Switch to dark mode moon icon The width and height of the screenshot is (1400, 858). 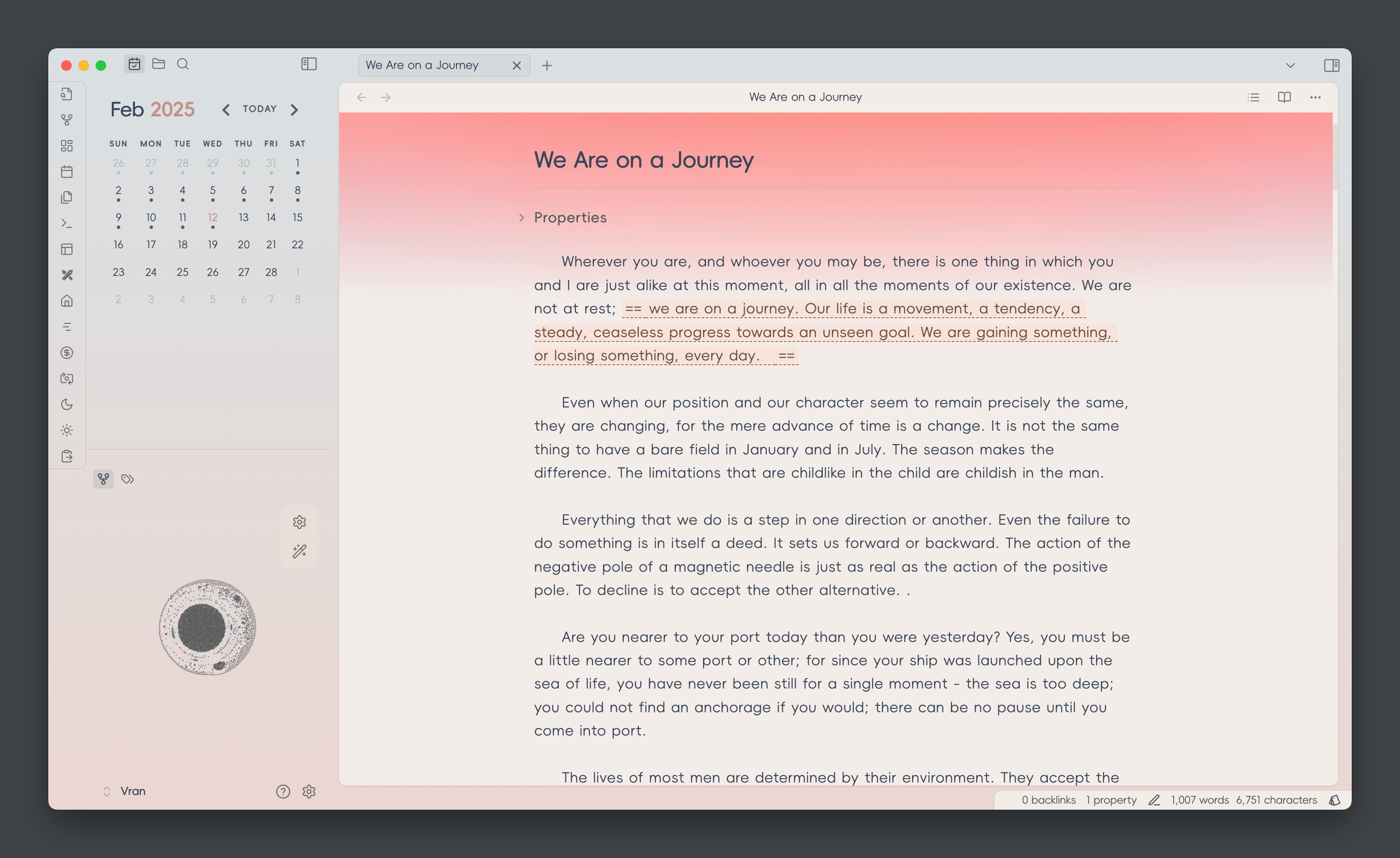66,404
